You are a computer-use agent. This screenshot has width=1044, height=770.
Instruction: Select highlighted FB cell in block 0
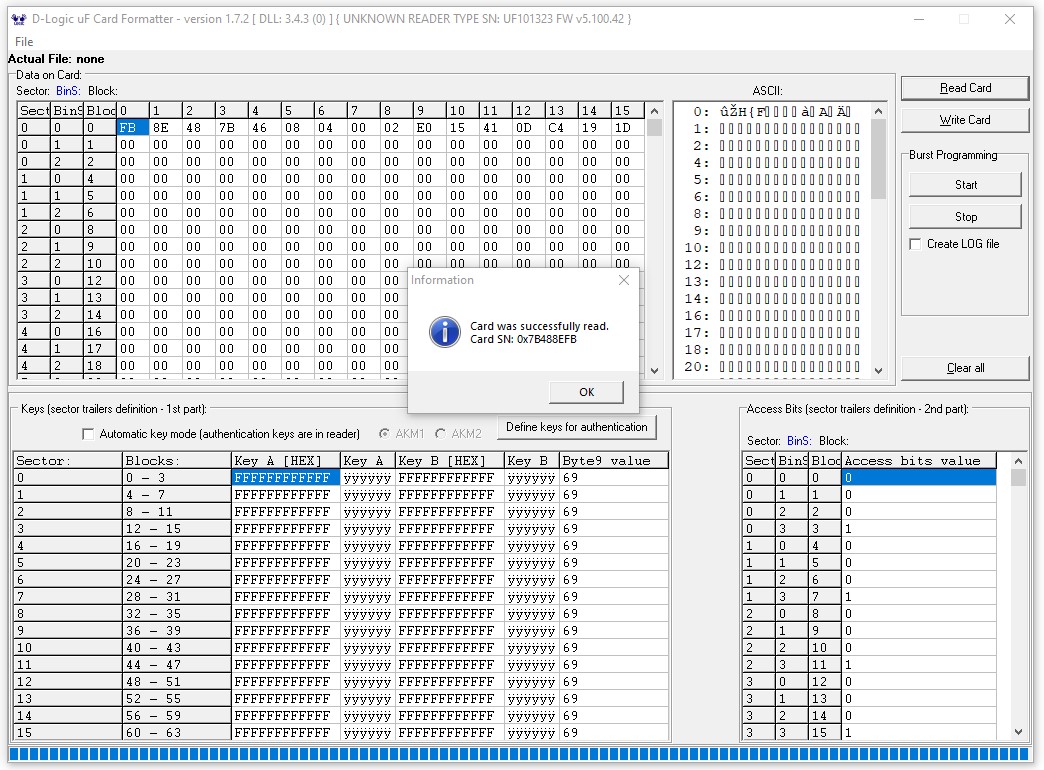(132, 127)
